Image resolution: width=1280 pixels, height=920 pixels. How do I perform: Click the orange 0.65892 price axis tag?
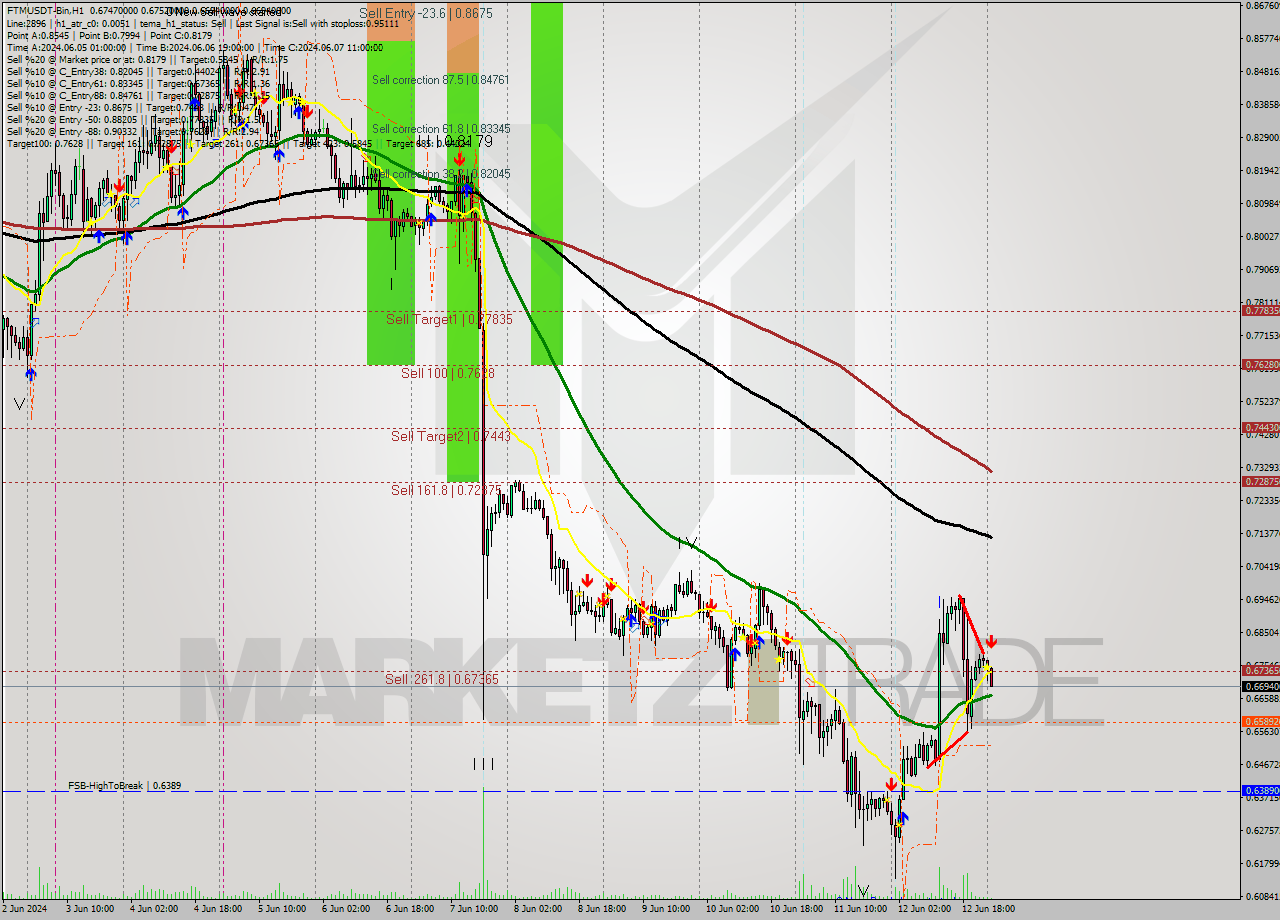click(1260, 721)
